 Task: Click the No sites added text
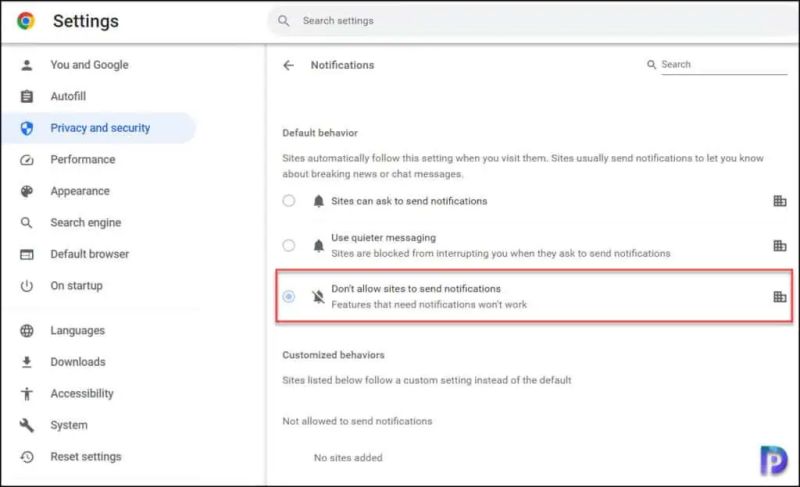click(348, 458)
